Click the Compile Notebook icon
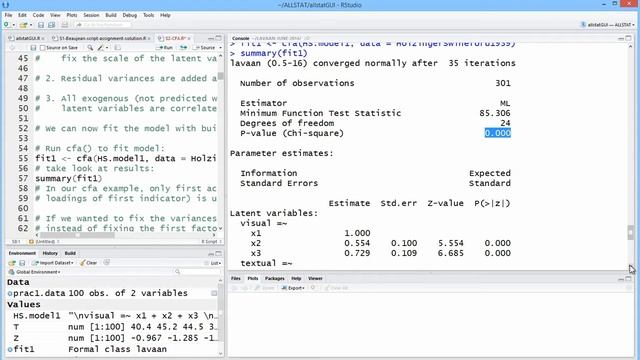The width and height of the screenshot is (640, 360). point(117,48)
